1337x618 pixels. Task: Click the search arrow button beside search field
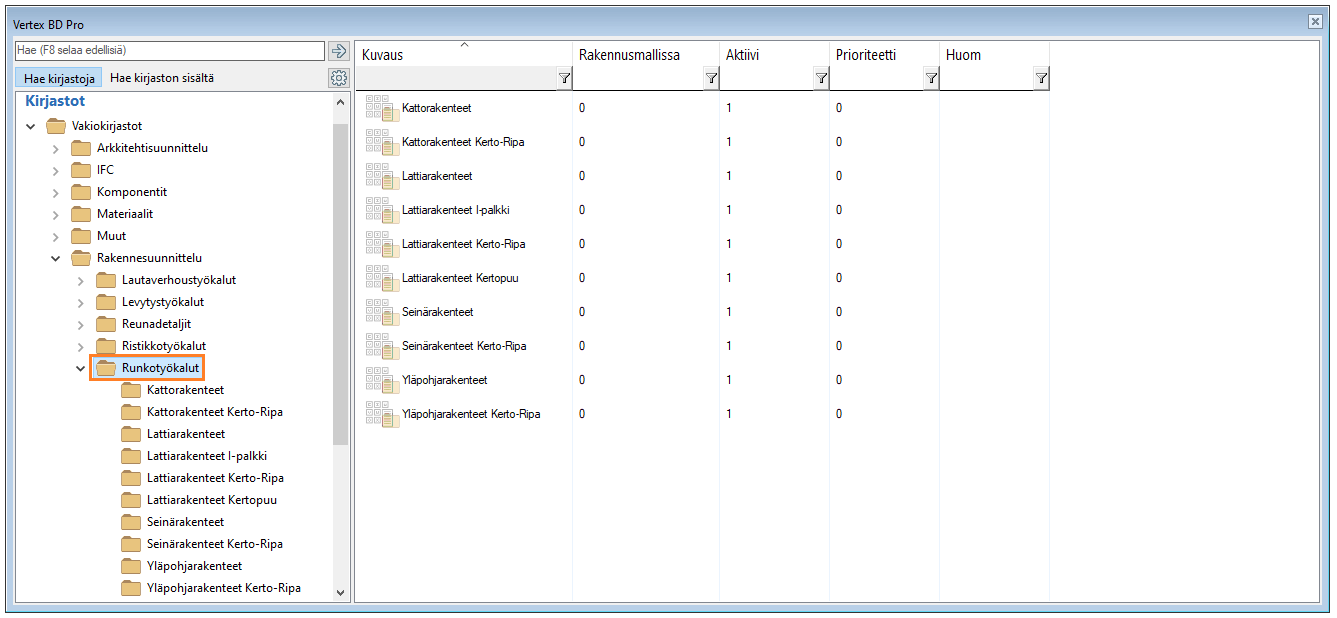click(x=338, y=51)
